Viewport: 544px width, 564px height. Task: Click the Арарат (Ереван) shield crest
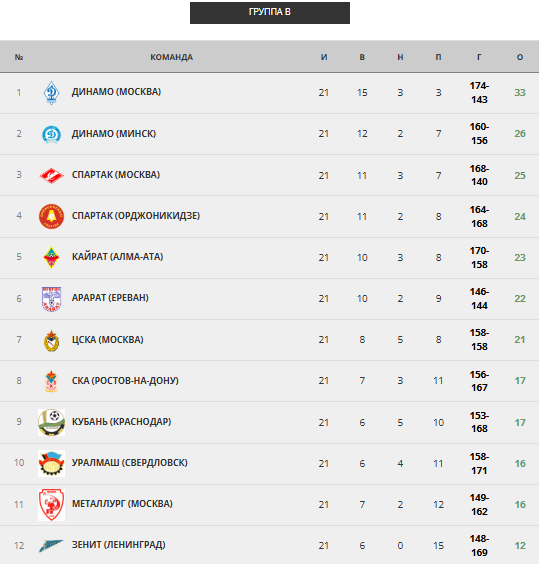[51, 299]
